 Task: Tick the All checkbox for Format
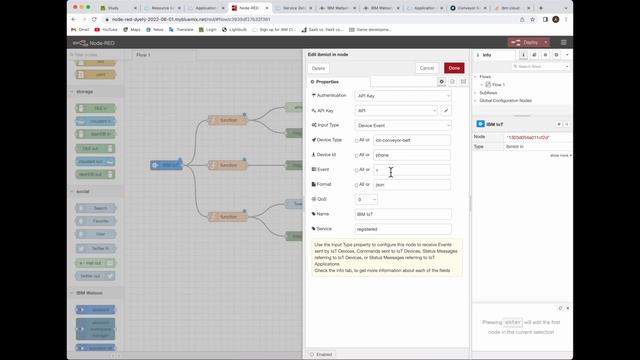tap(356, 185)
